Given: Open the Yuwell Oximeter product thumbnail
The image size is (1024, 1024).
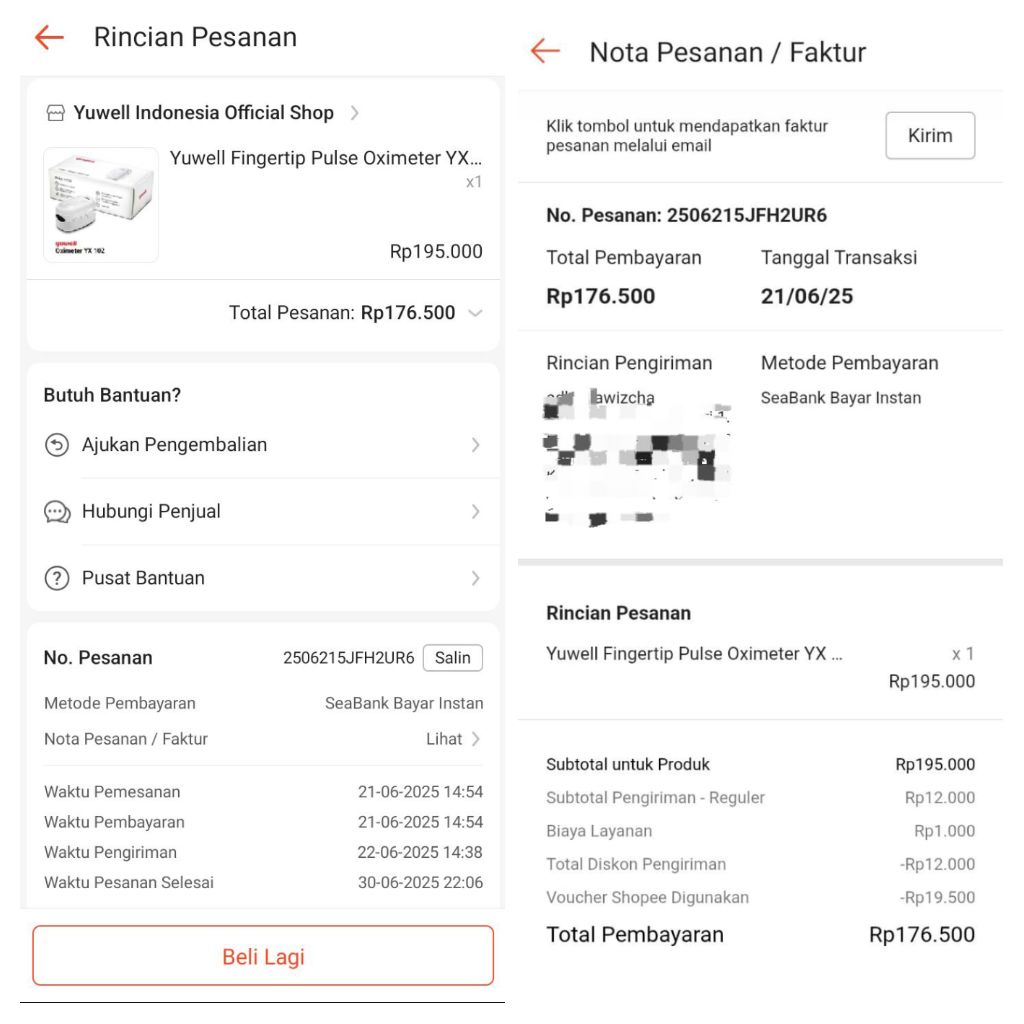Looking at the screenshot, I should coord(101,205).
